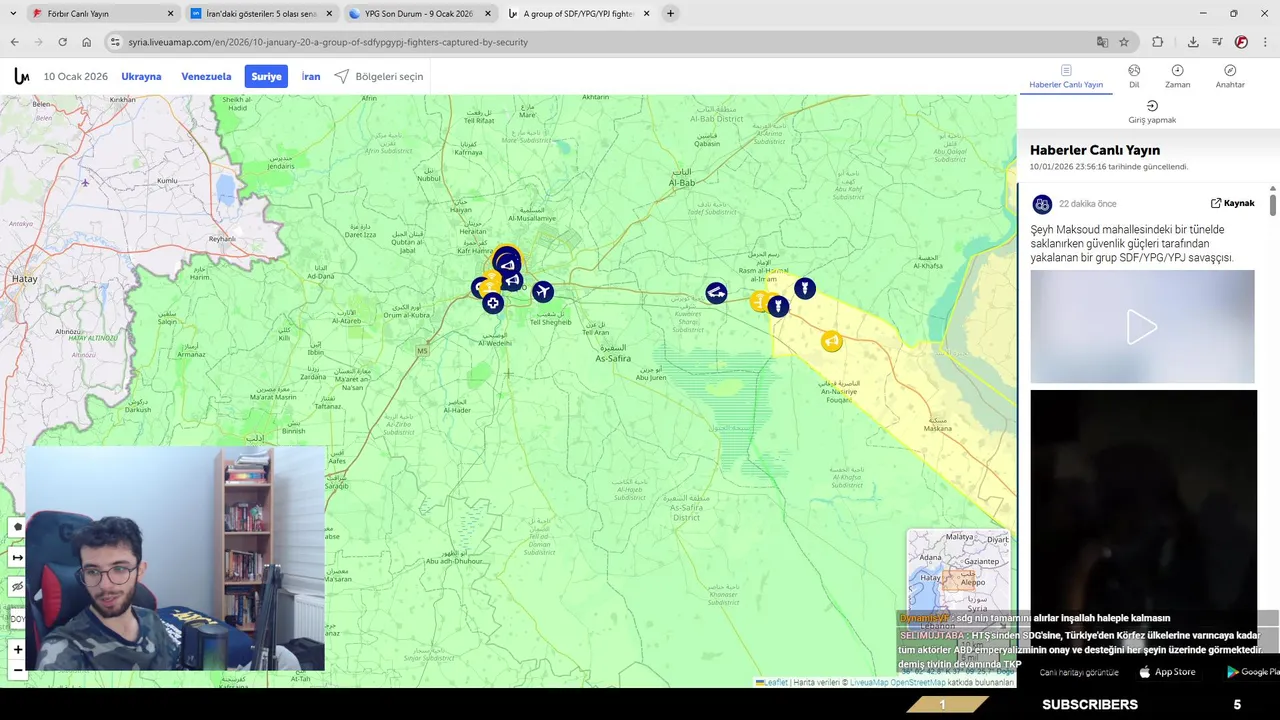The image size is (1280, 720).
Task: Read the Şeyh Maksoud news headline
Action: coord(1132,243)
